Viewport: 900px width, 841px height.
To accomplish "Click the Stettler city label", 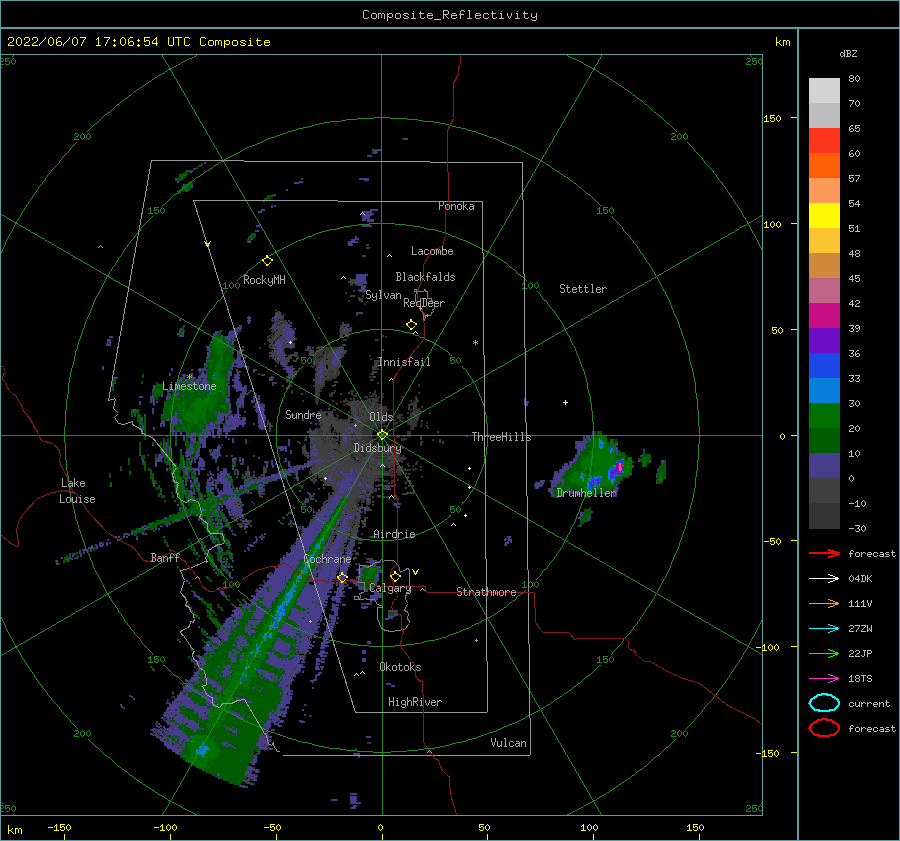I will tap(583, 289).
